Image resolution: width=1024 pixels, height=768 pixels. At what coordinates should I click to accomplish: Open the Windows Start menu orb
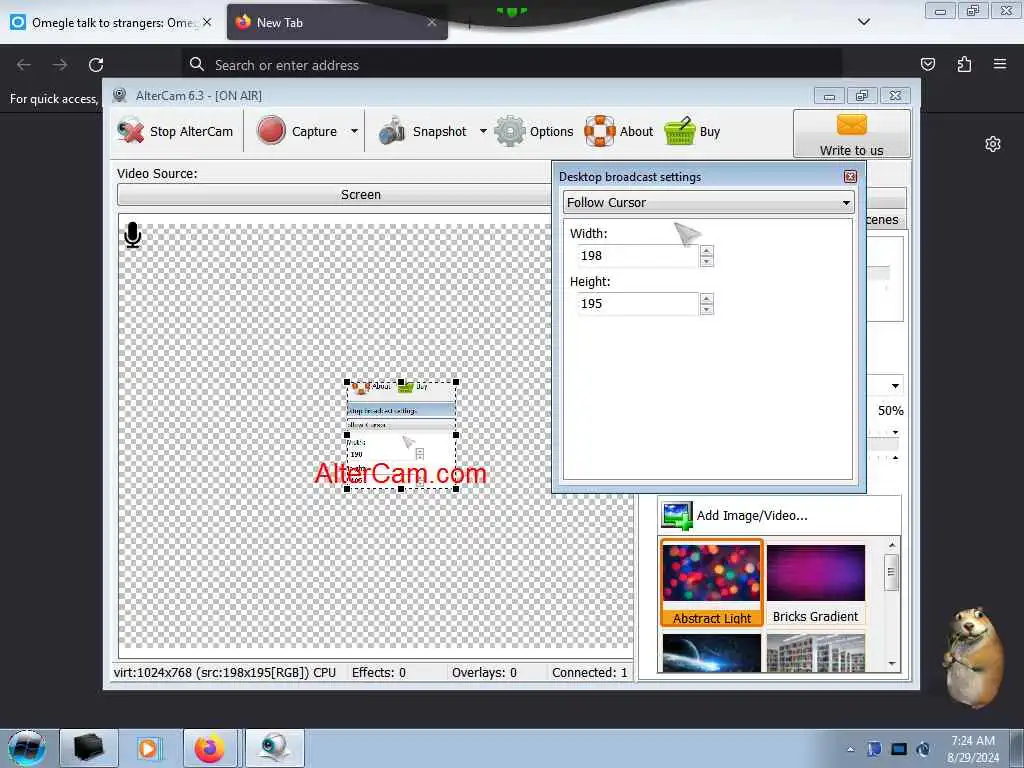click(x=27, y=748)
